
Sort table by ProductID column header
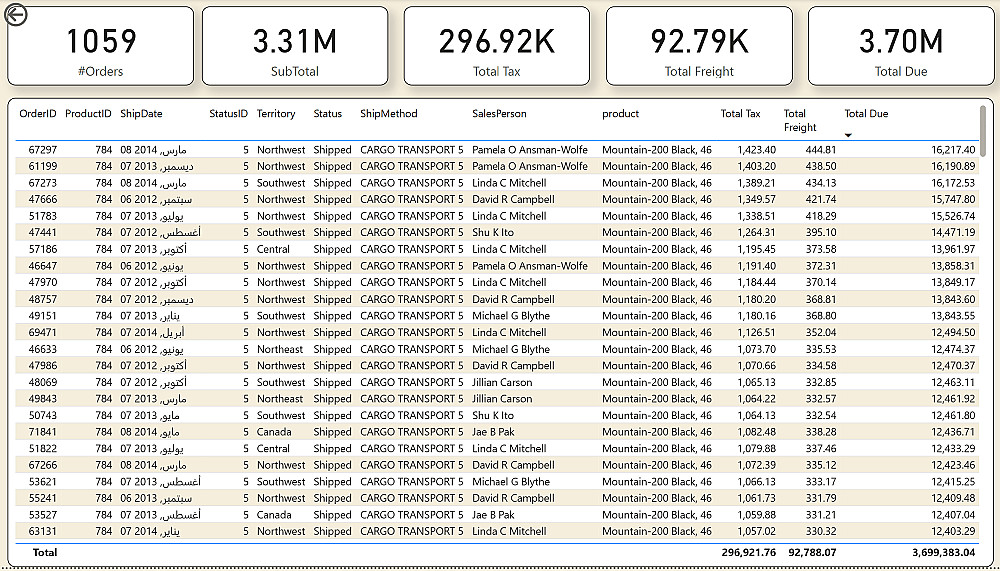88,114
